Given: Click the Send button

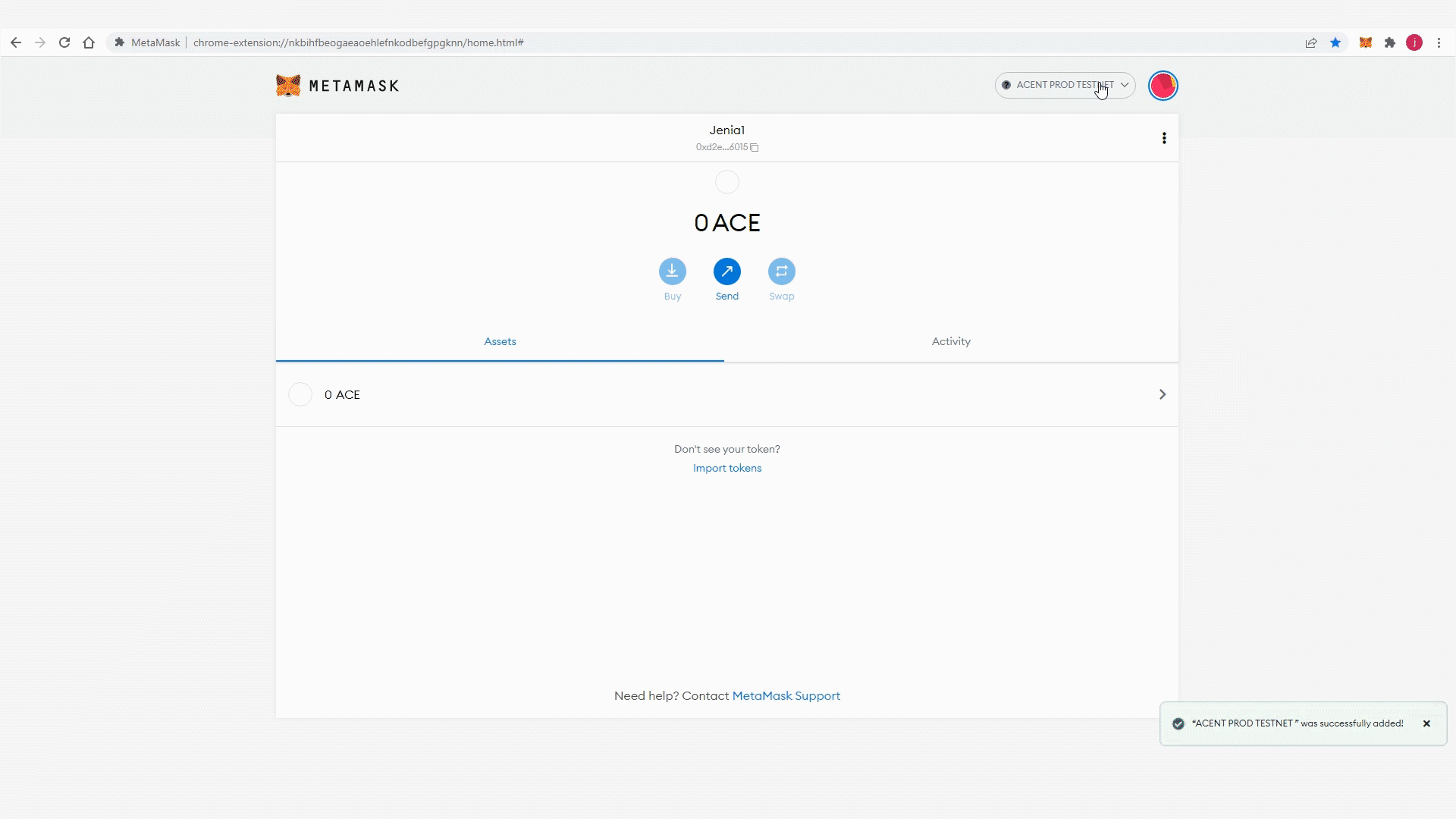Looking at the screenshot, I should pyautogui.click(x=727, y=280).
